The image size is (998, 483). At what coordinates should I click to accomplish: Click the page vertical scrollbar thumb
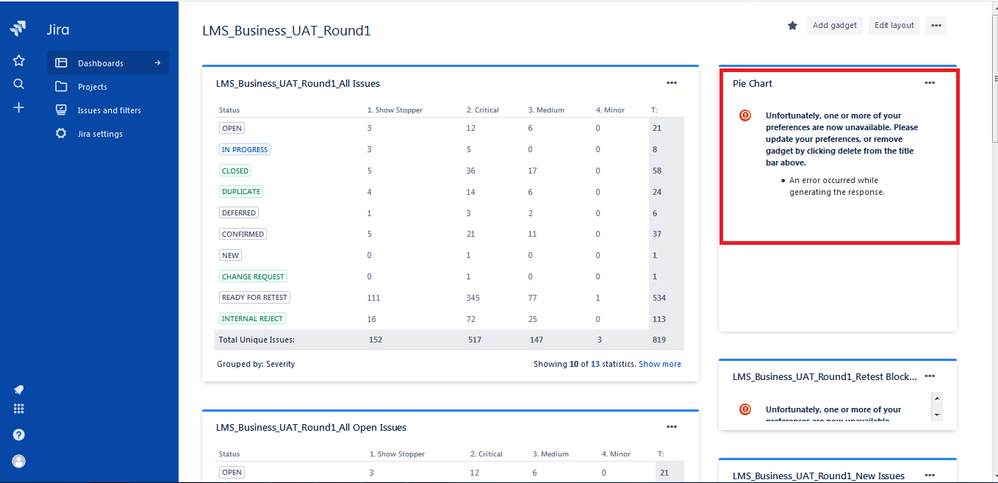994,78
